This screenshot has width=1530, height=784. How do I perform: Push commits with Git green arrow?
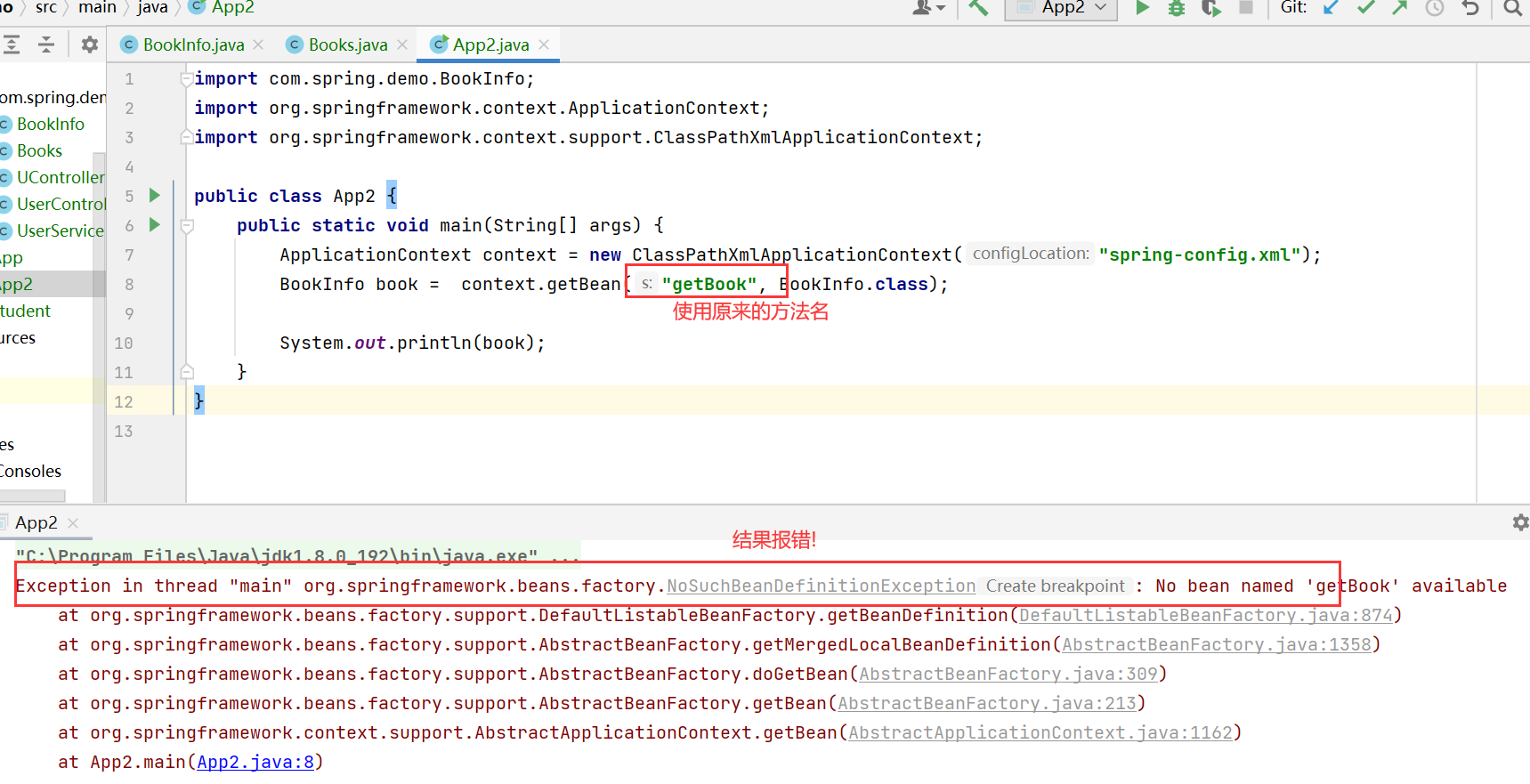point(1400,8)
